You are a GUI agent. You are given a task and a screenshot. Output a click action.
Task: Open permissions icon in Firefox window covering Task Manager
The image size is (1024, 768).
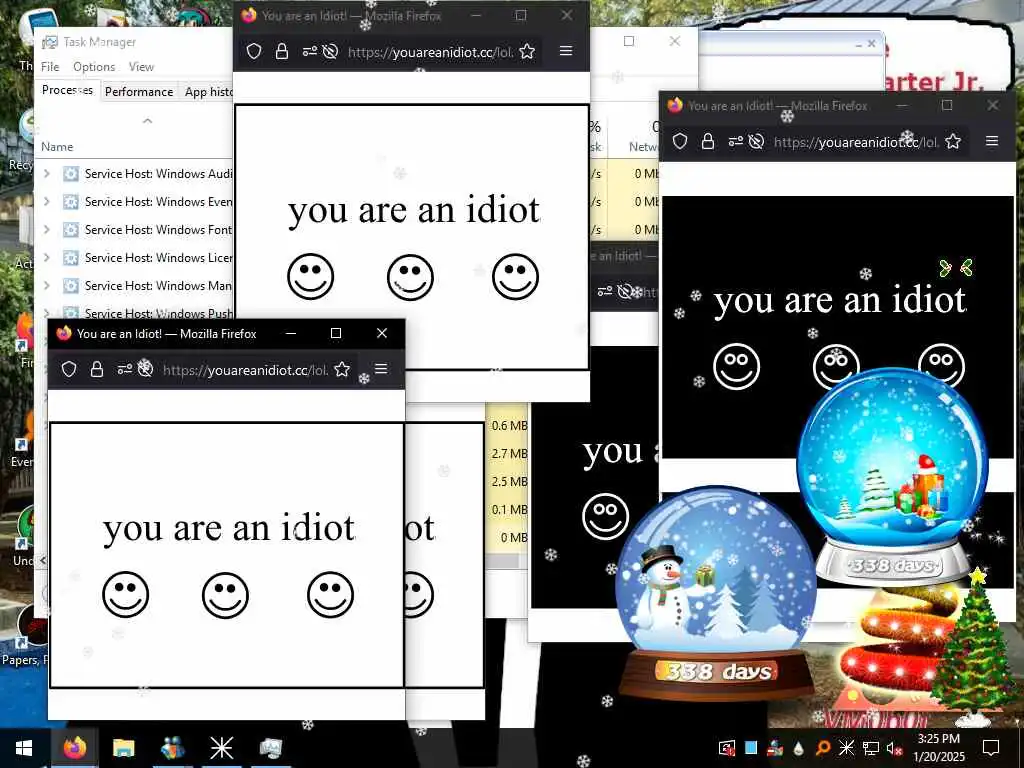310,51
